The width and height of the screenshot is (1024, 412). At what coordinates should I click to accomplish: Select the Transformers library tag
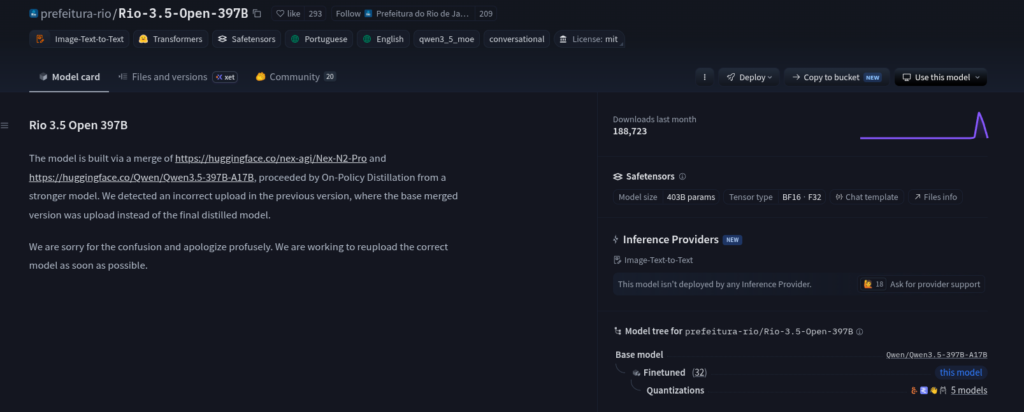coord(170,39)
